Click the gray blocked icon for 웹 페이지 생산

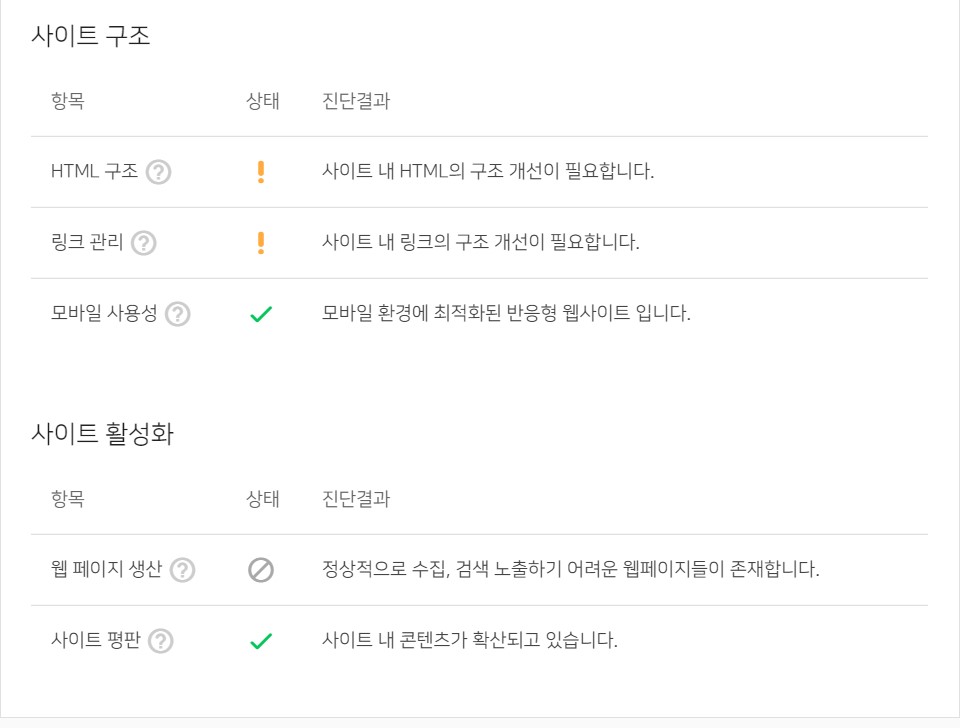coord(260,570)
